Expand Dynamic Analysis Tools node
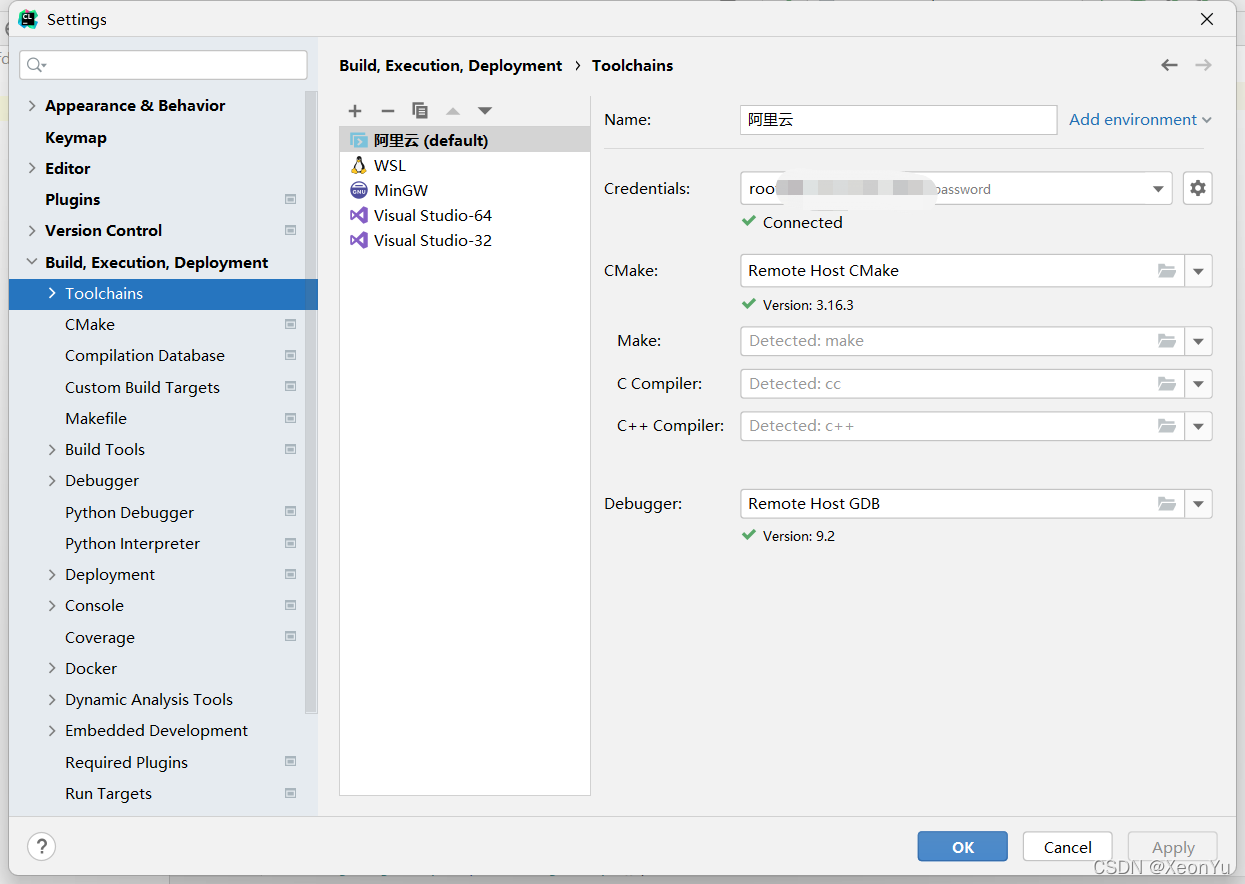The width and height of the screenshot is (1245, 884). click(x=52, y=700)
